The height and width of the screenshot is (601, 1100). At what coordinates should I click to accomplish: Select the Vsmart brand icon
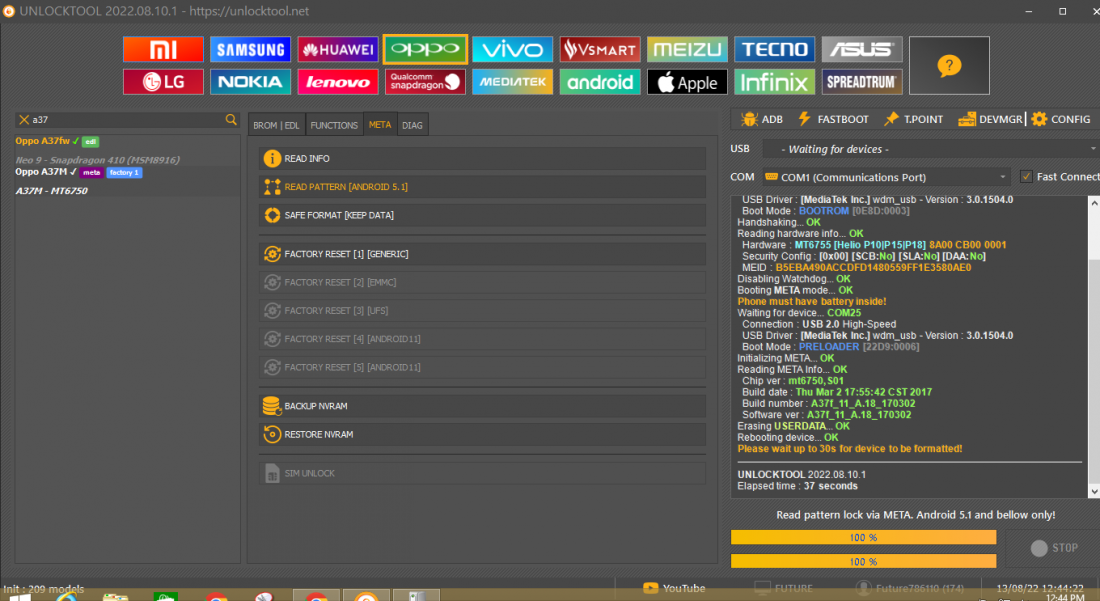[x=600, y=49]
